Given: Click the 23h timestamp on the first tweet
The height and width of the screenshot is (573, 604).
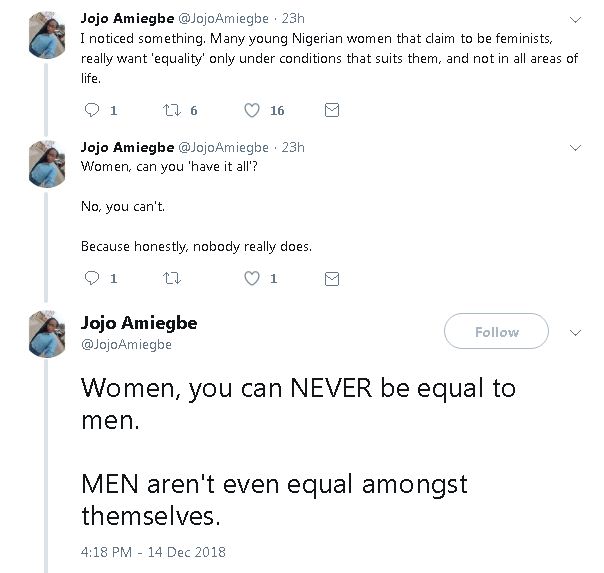Looking at the screenshot, I should coord(293,19).
